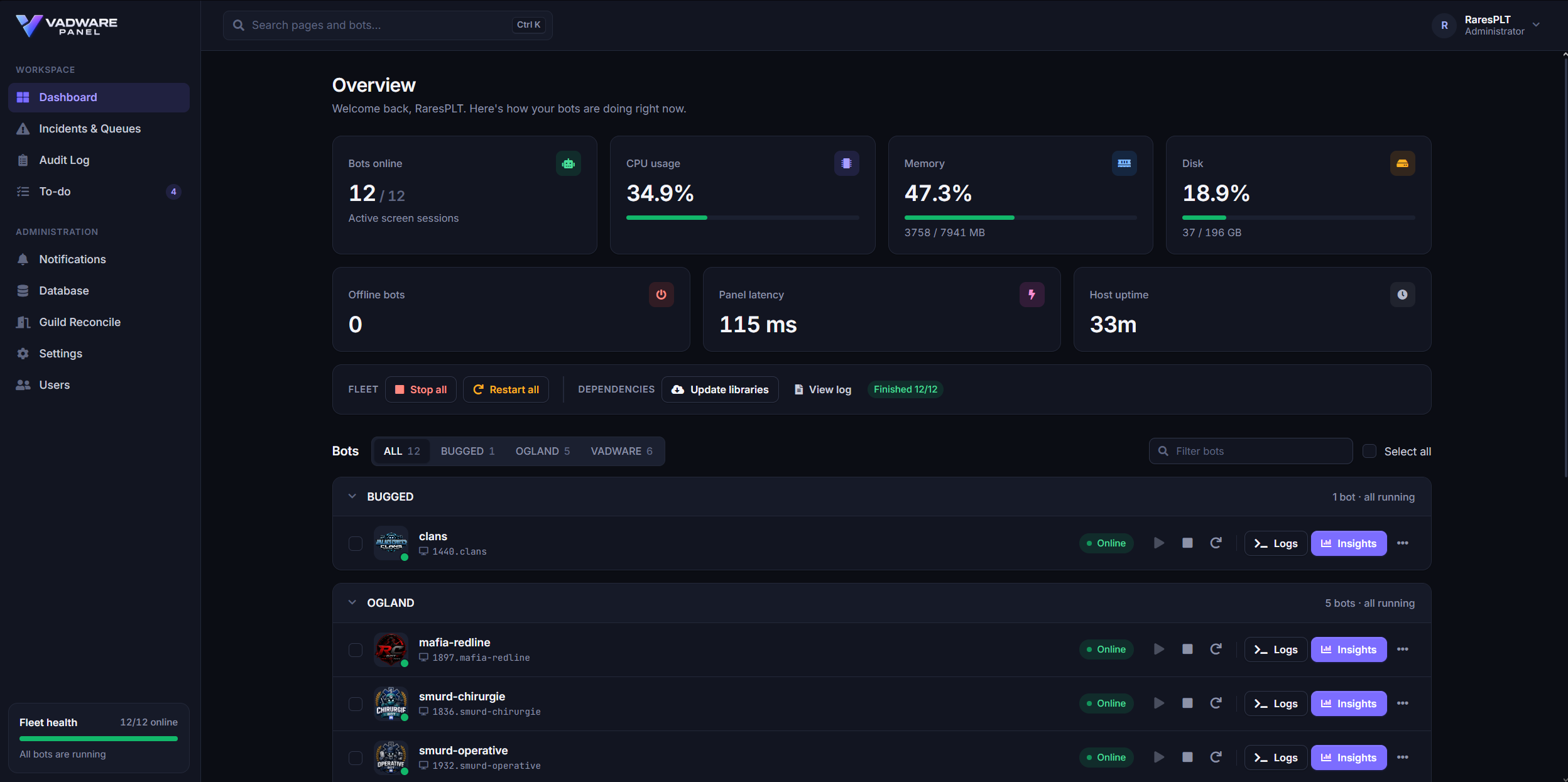Check the clans bot checkbox
The height and width of the screenshot is (782, 1568).
tap(356, 543)
